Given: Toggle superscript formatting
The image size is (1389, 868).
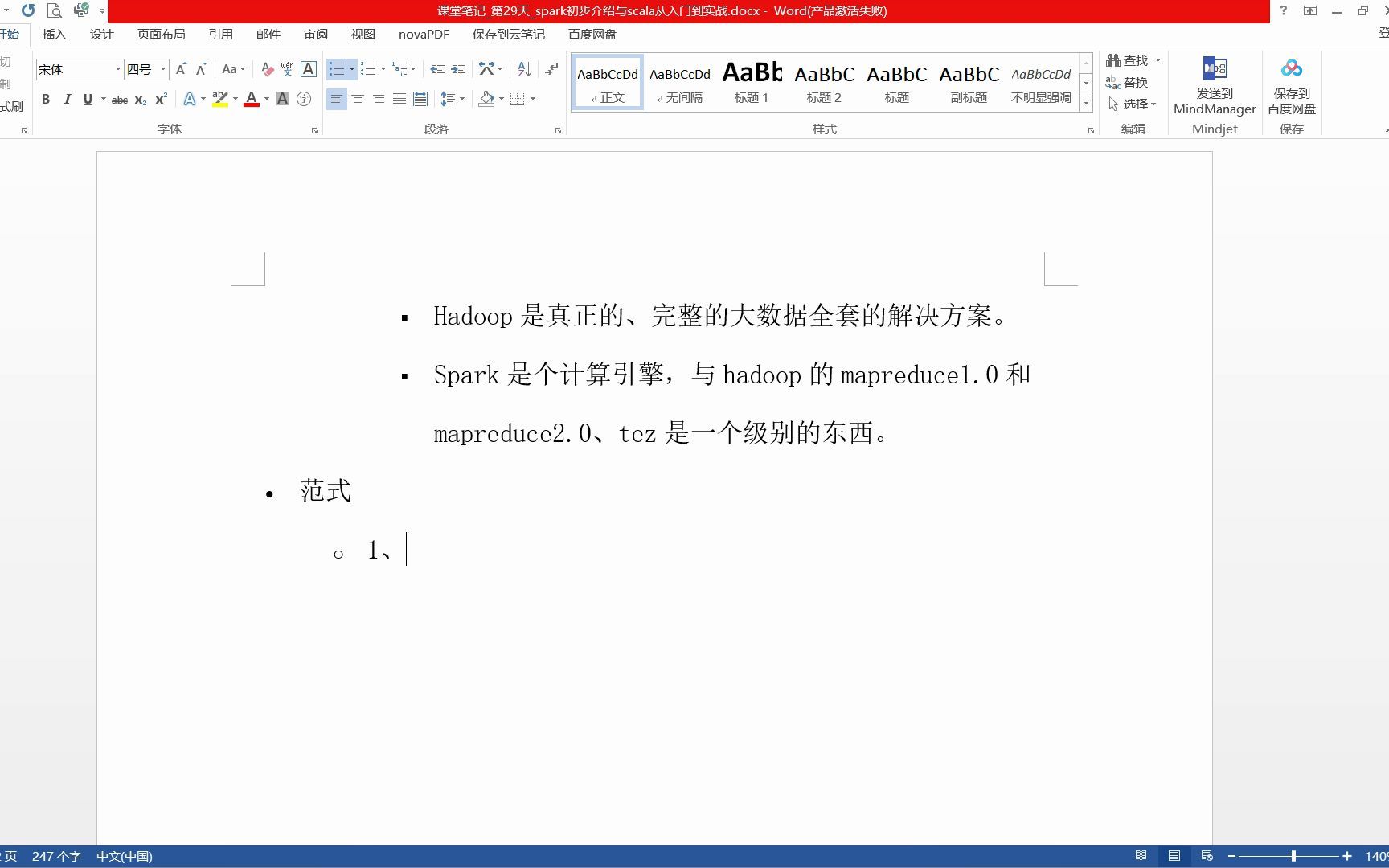Looking at the screenshot, I should [x=162, y=99].
